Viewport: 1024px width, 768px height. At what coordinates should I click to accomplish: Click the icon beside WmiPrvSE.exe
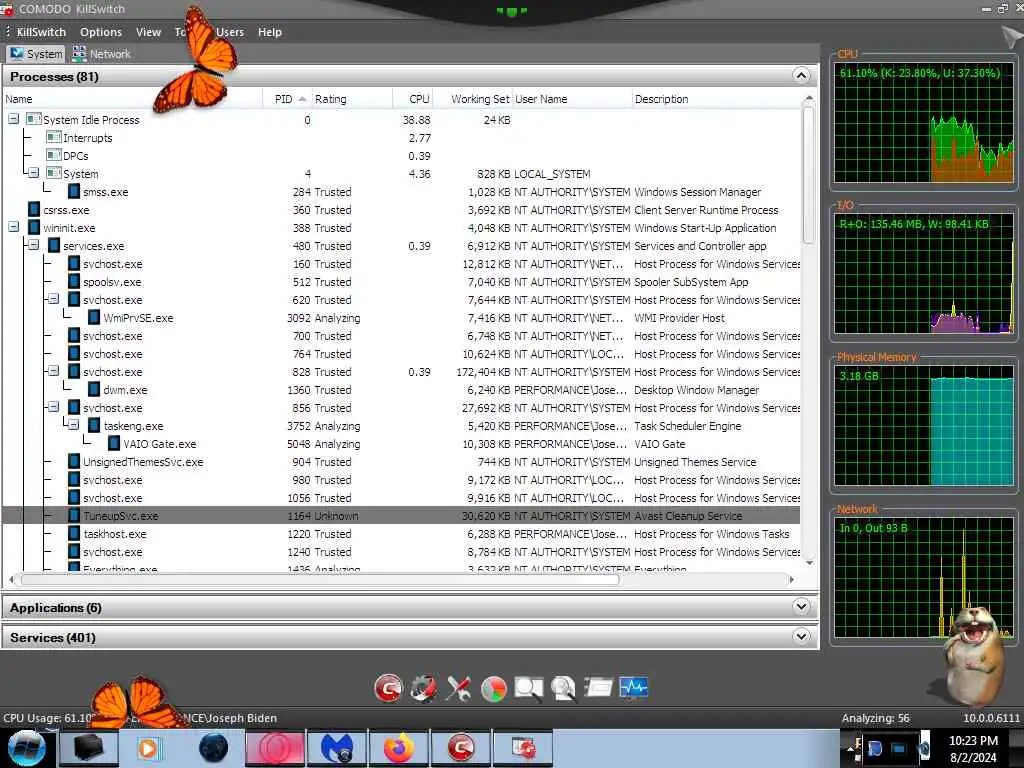[x=94, y=317]
